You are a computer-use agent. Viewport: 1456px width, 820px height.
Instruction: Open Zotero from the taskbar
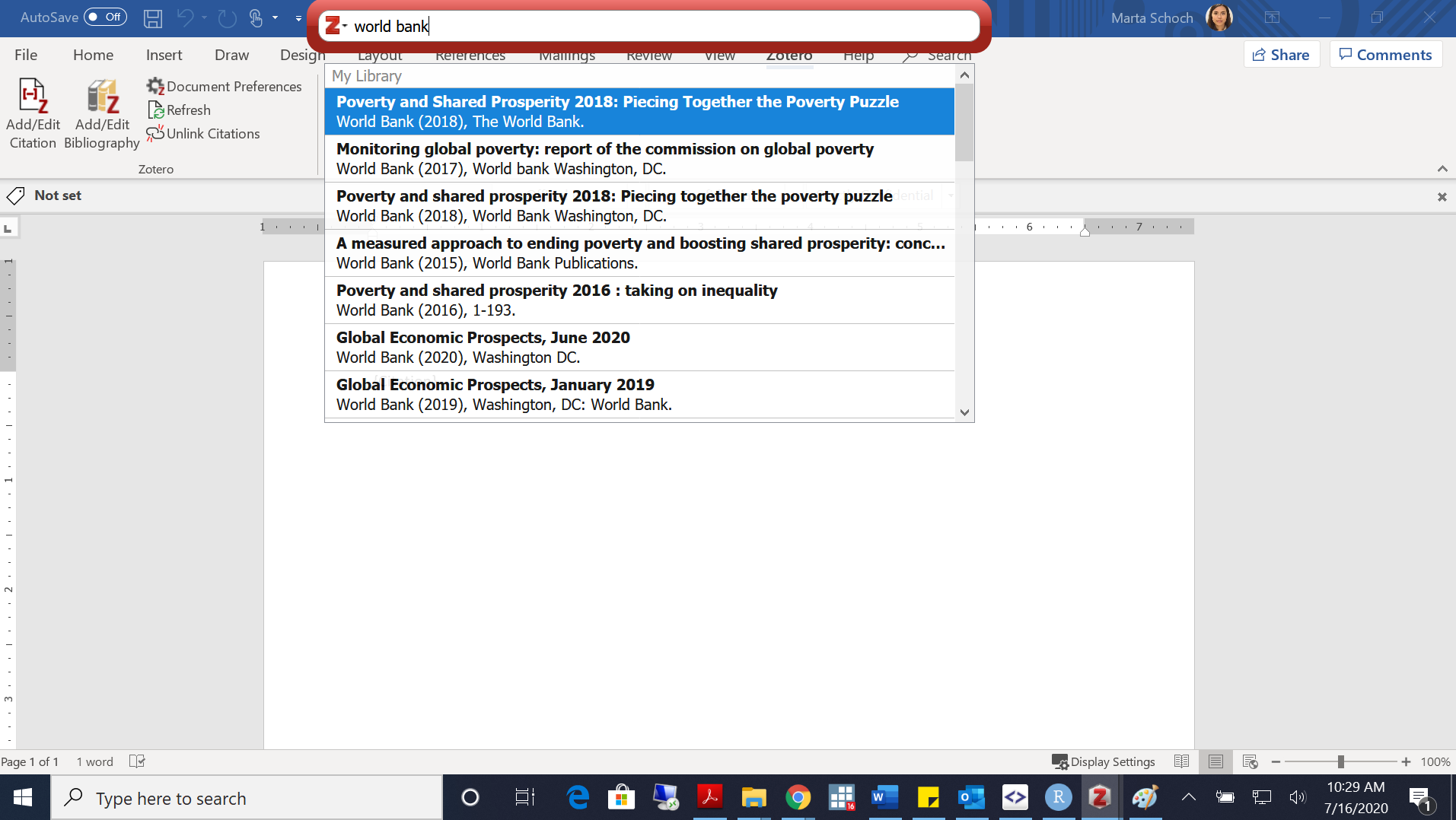tap(1099, 797)
